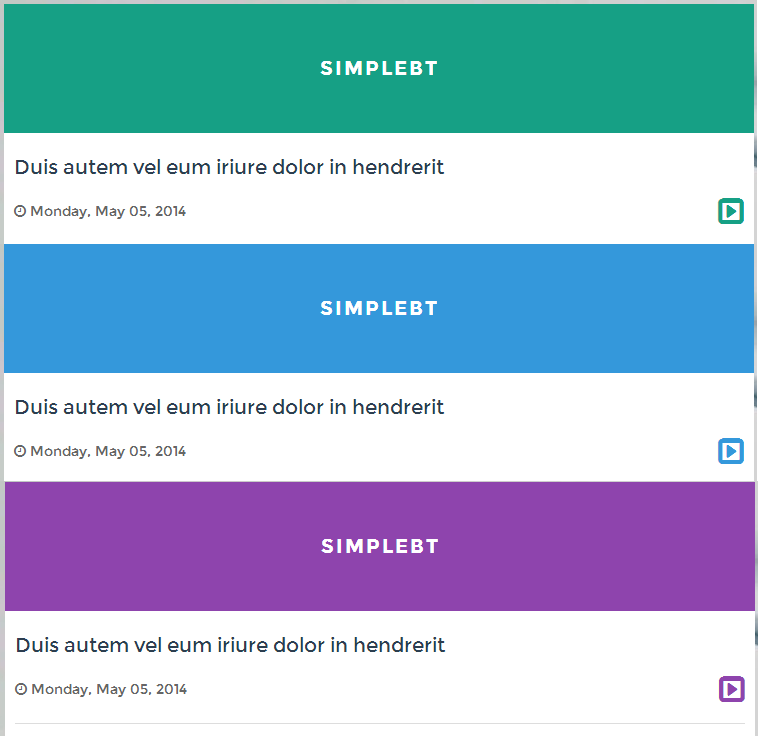The image size is (758, 736).
Task: Click clock icon beside second post date
Action: tap(20, 451)
